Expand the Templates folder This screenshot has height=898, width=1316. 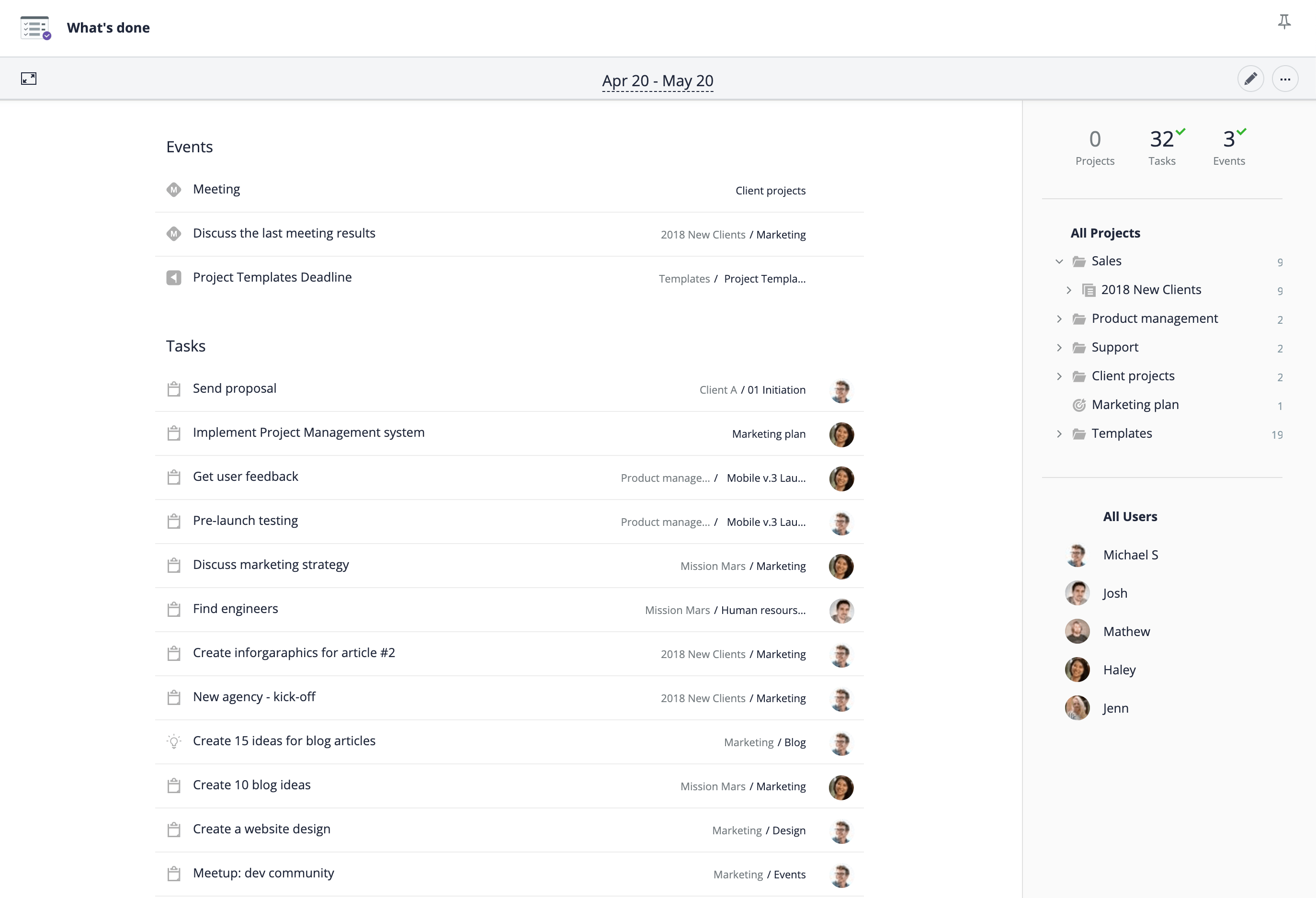1059,434
